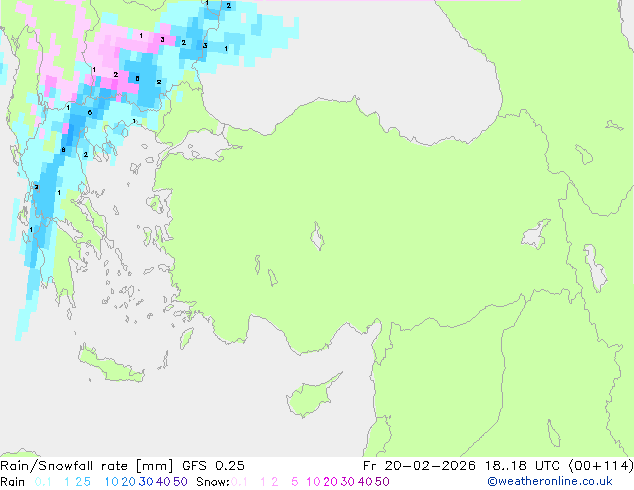634x490 pixels.
Task: Click the '18..18 UTC' time text
Action: [x=522, y=466]
